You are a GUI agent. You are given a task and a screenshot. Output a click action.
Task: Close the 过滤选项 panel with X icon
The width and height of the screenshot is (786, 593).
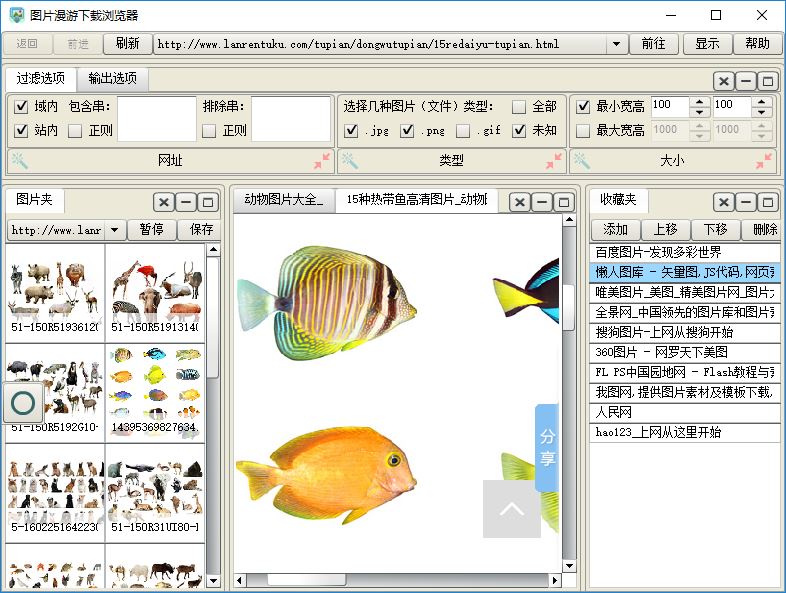724,81
